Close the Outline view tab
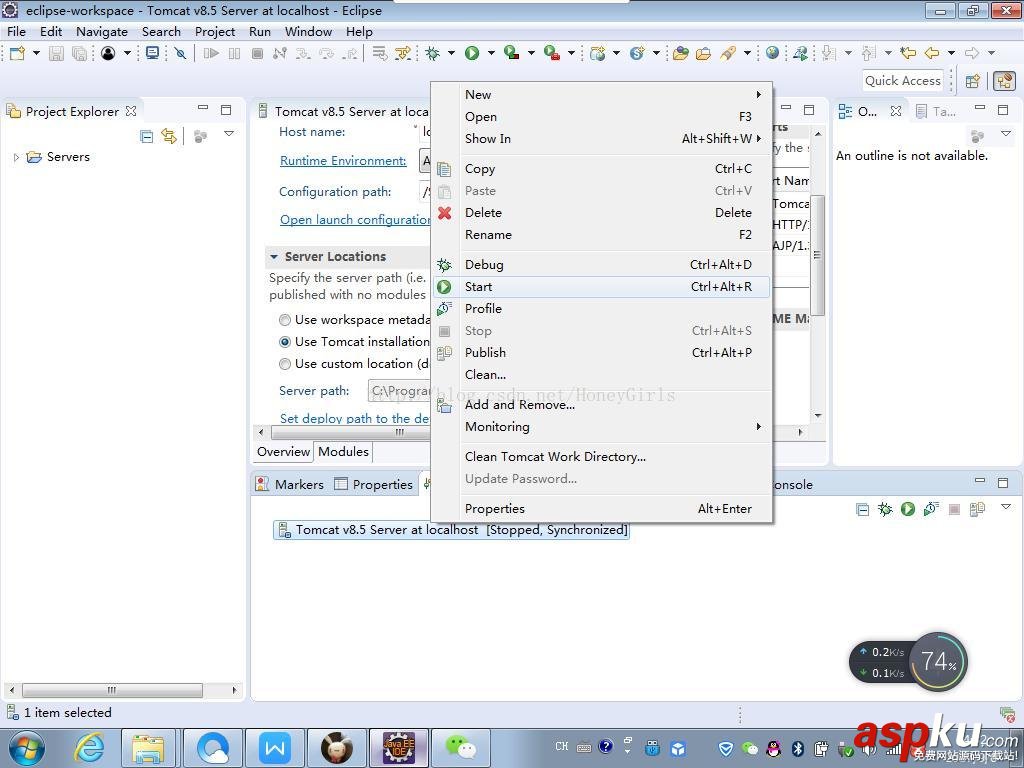1024x768 pixels. click(x=896, y=111)
